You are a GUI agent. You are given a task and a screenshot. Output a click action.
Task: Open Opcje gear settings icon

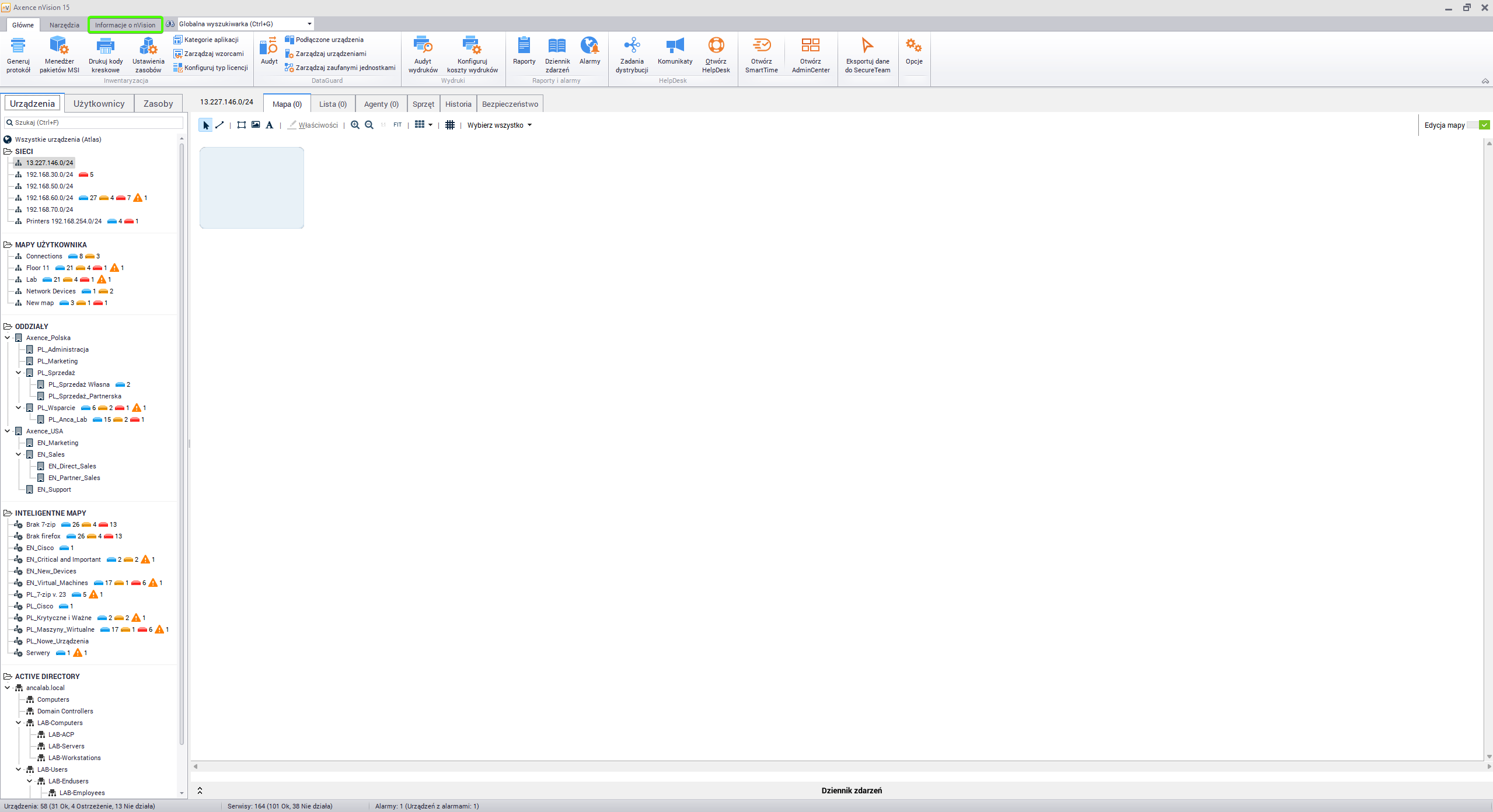tap(913, 47)
